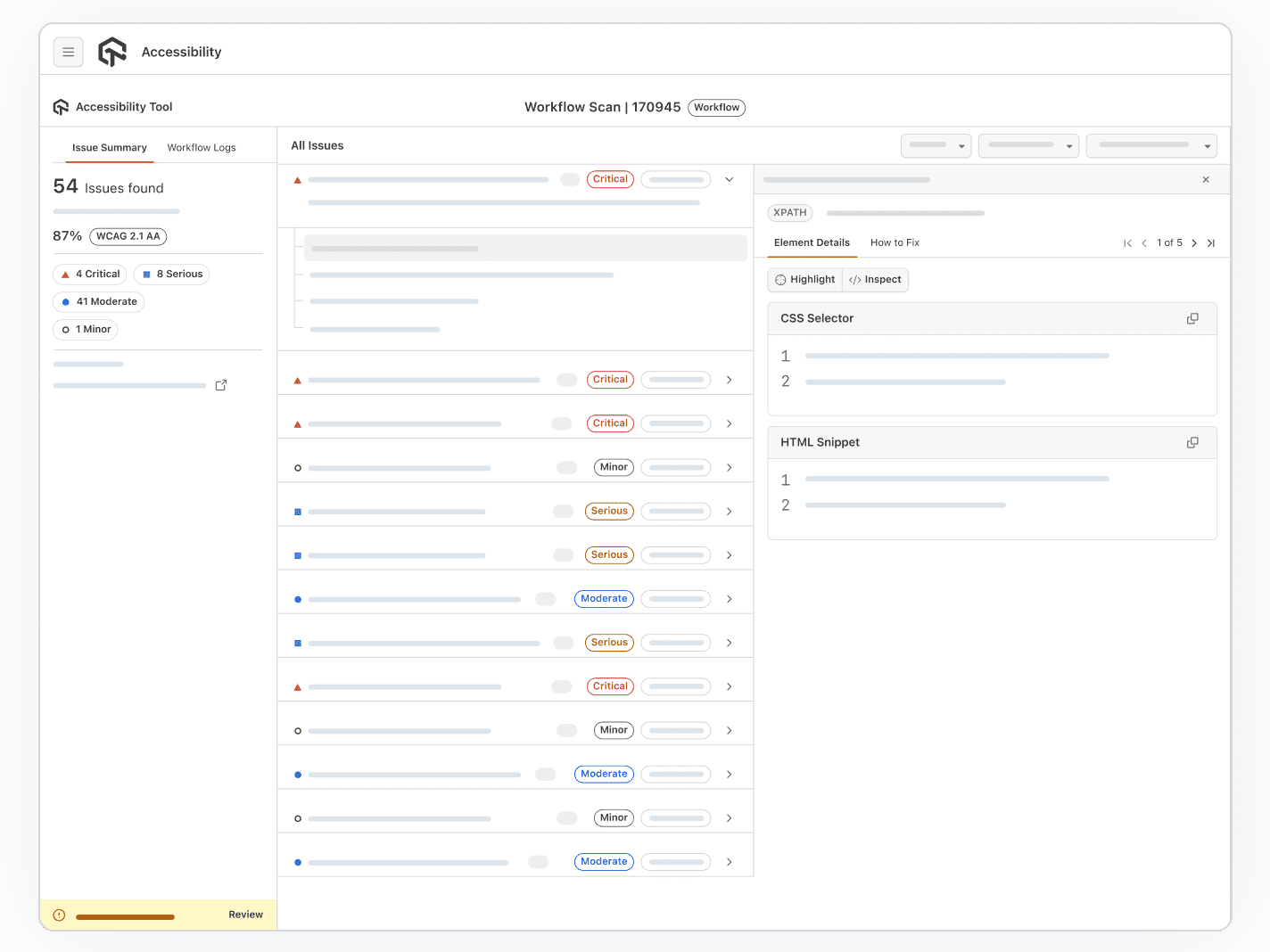Image resolution: width=1270 pixels, height=952 pixels.
Task: Select the Inspect element tool
Action: coord(875,279)
